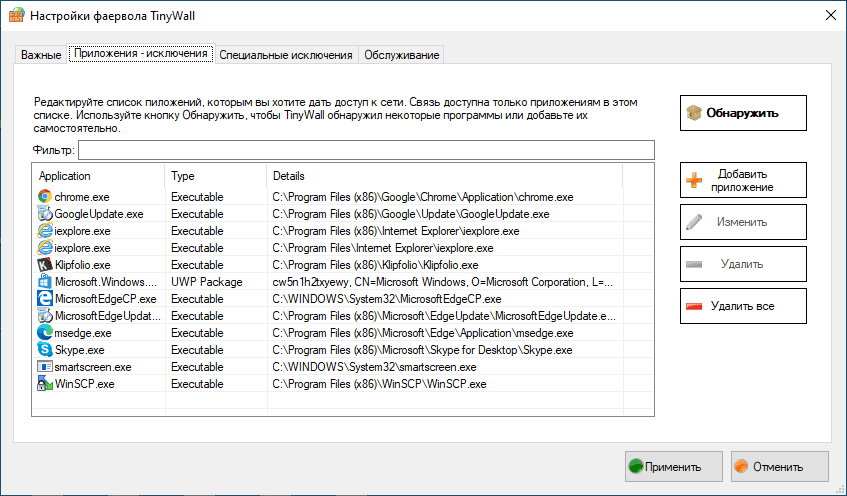This screenshot has height=496, width=847.
Task: Switch to the Важные tab
Action: coord(41,55)
